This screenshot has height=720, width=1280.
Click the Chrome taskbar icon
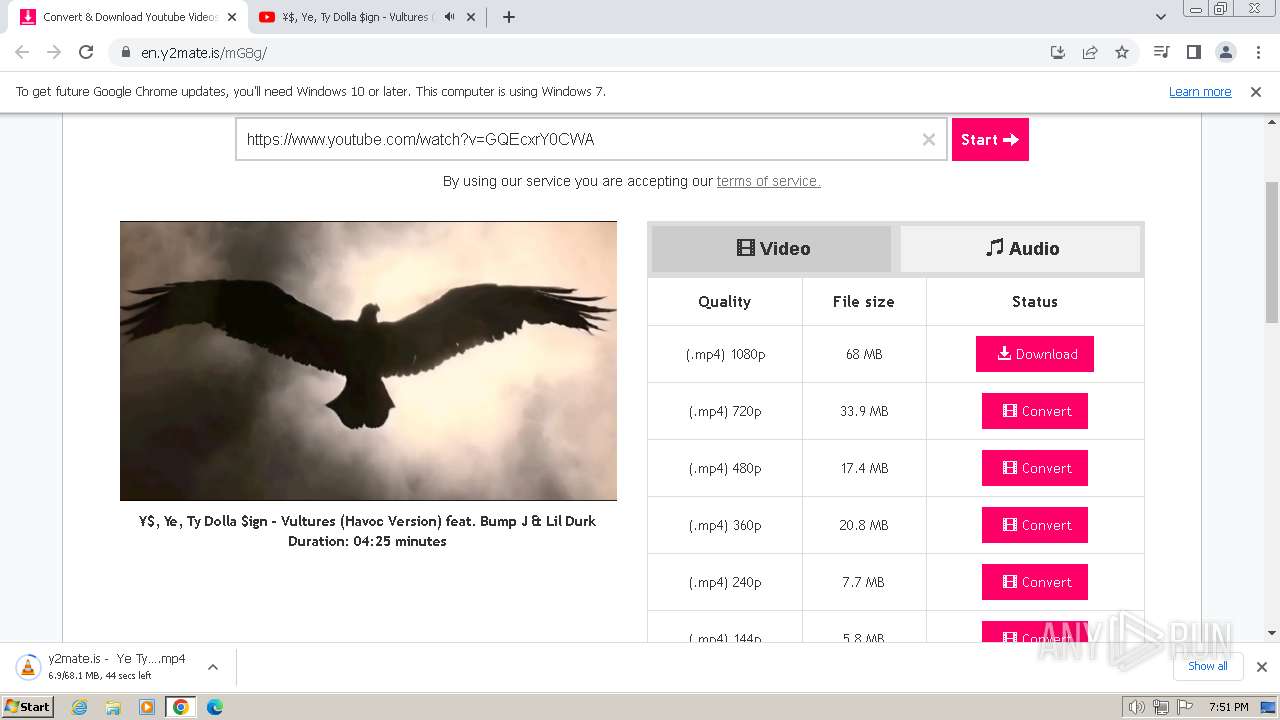coord(180,707)
